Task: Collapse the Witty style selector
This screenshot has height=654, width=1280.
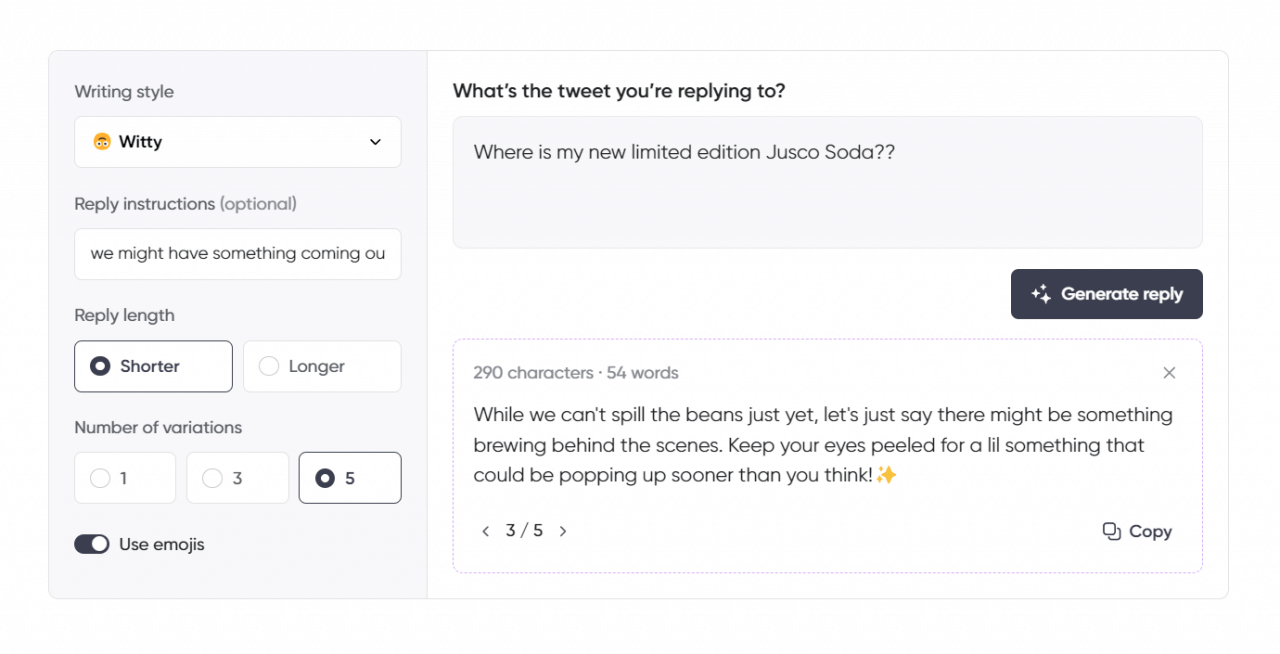Action: point(237,142)
